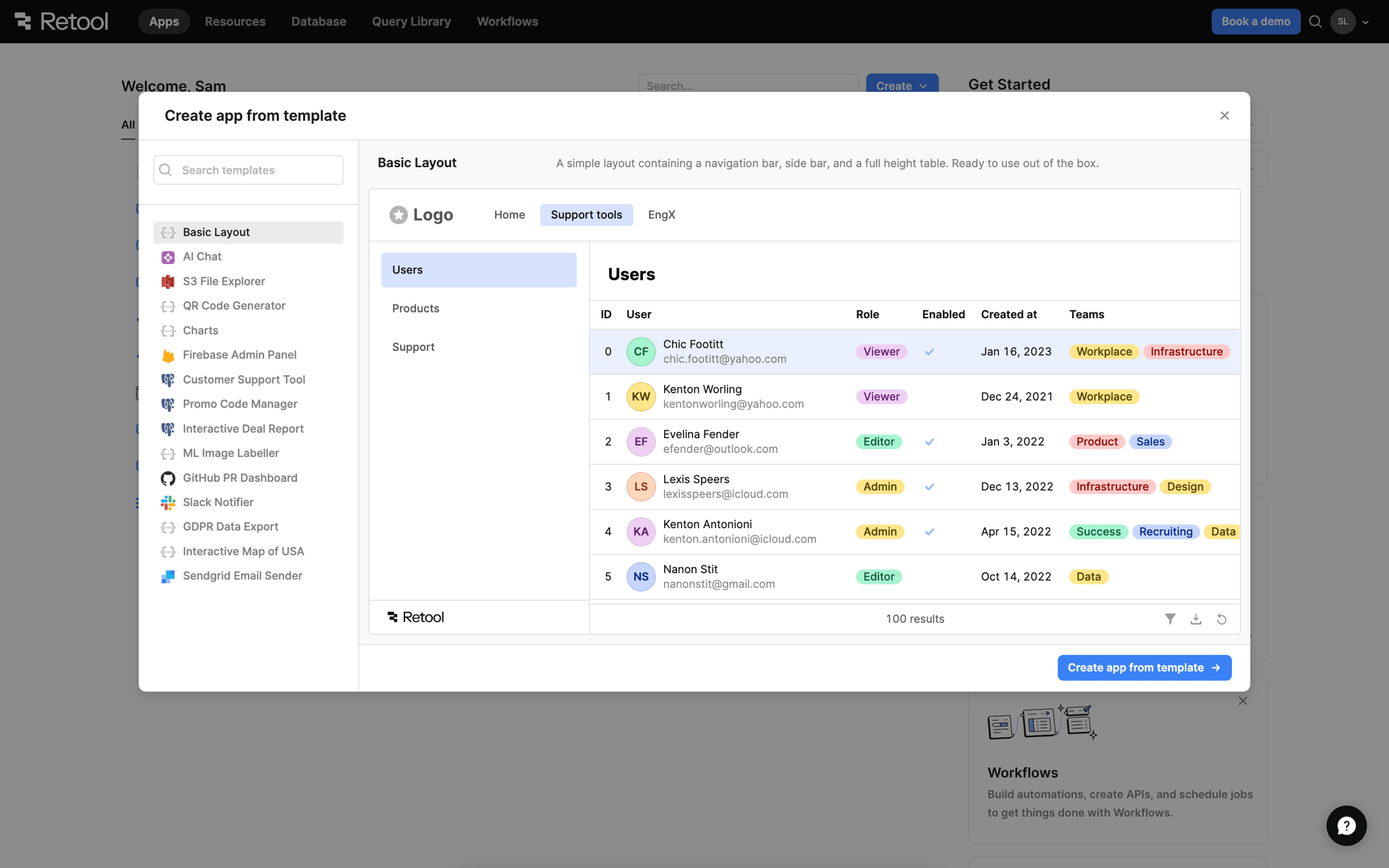
Task: Click the Retool footer logo in preview
Action: [x=416, y=618]
